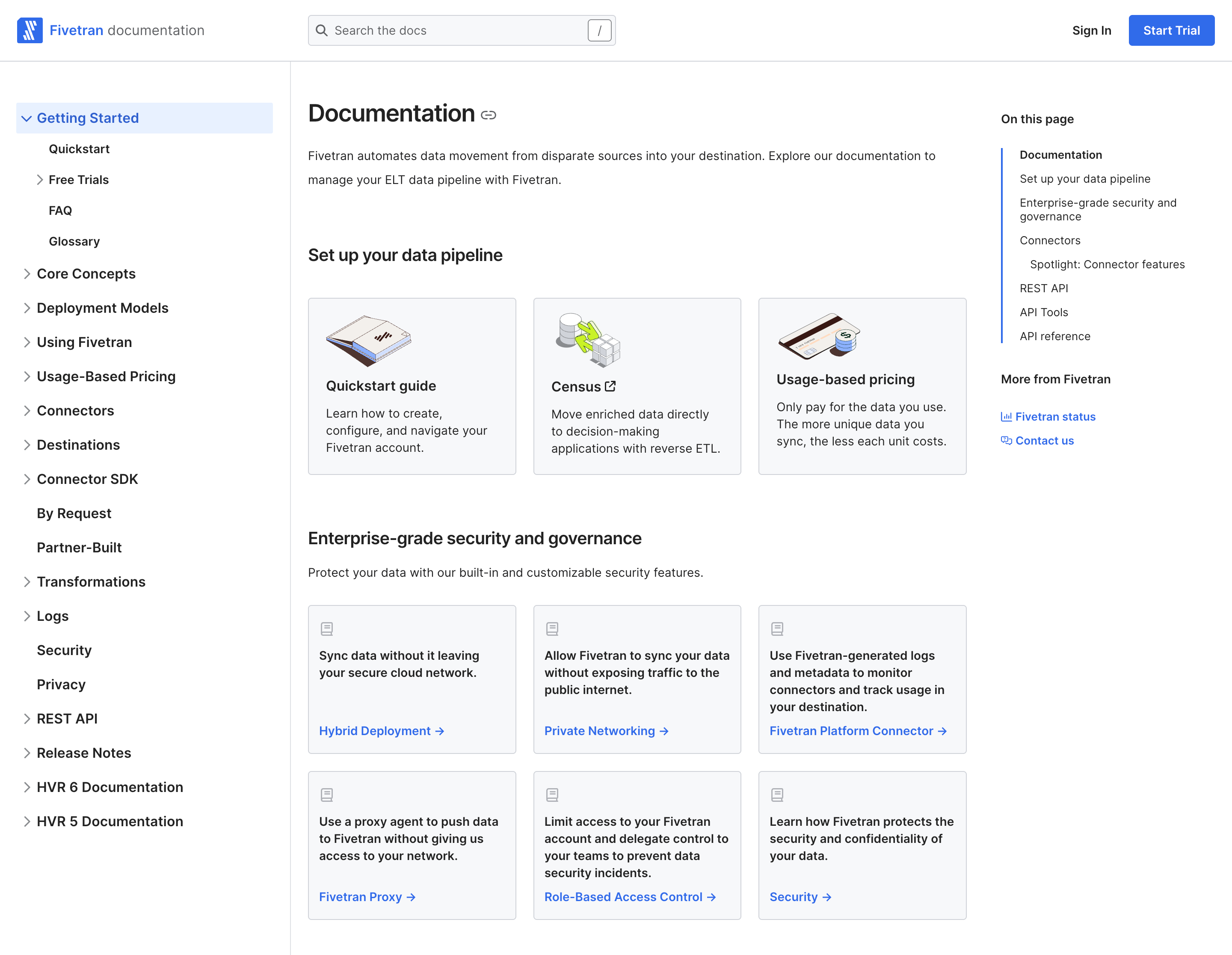Jump to API Tools in page outline
1232x955 pixels.
tap(1044, 312)
